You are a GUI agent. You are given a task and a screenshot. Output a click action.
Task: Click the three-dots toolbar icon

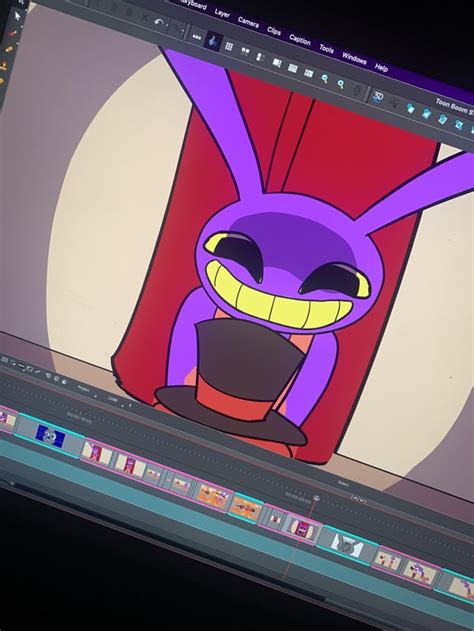[x=196, y=37]
